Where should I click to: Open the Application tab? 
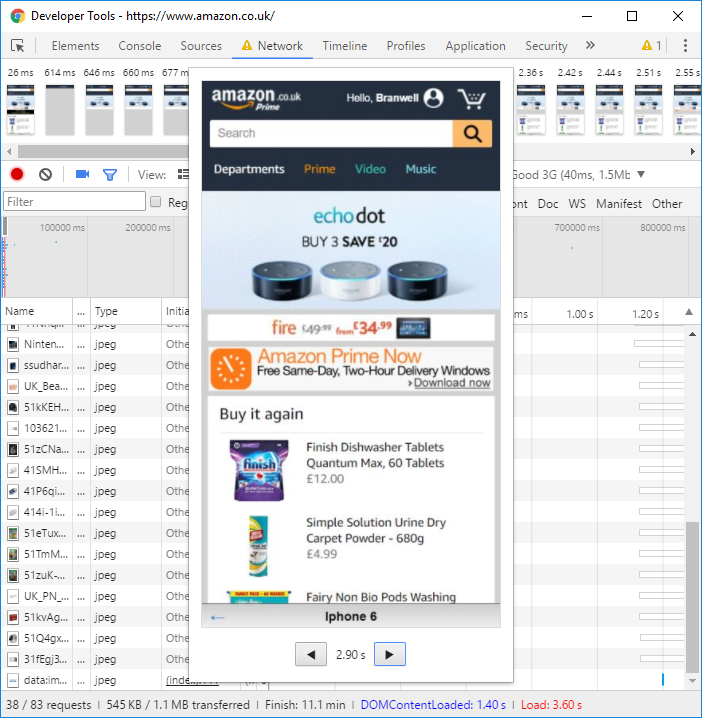(475, 46)
